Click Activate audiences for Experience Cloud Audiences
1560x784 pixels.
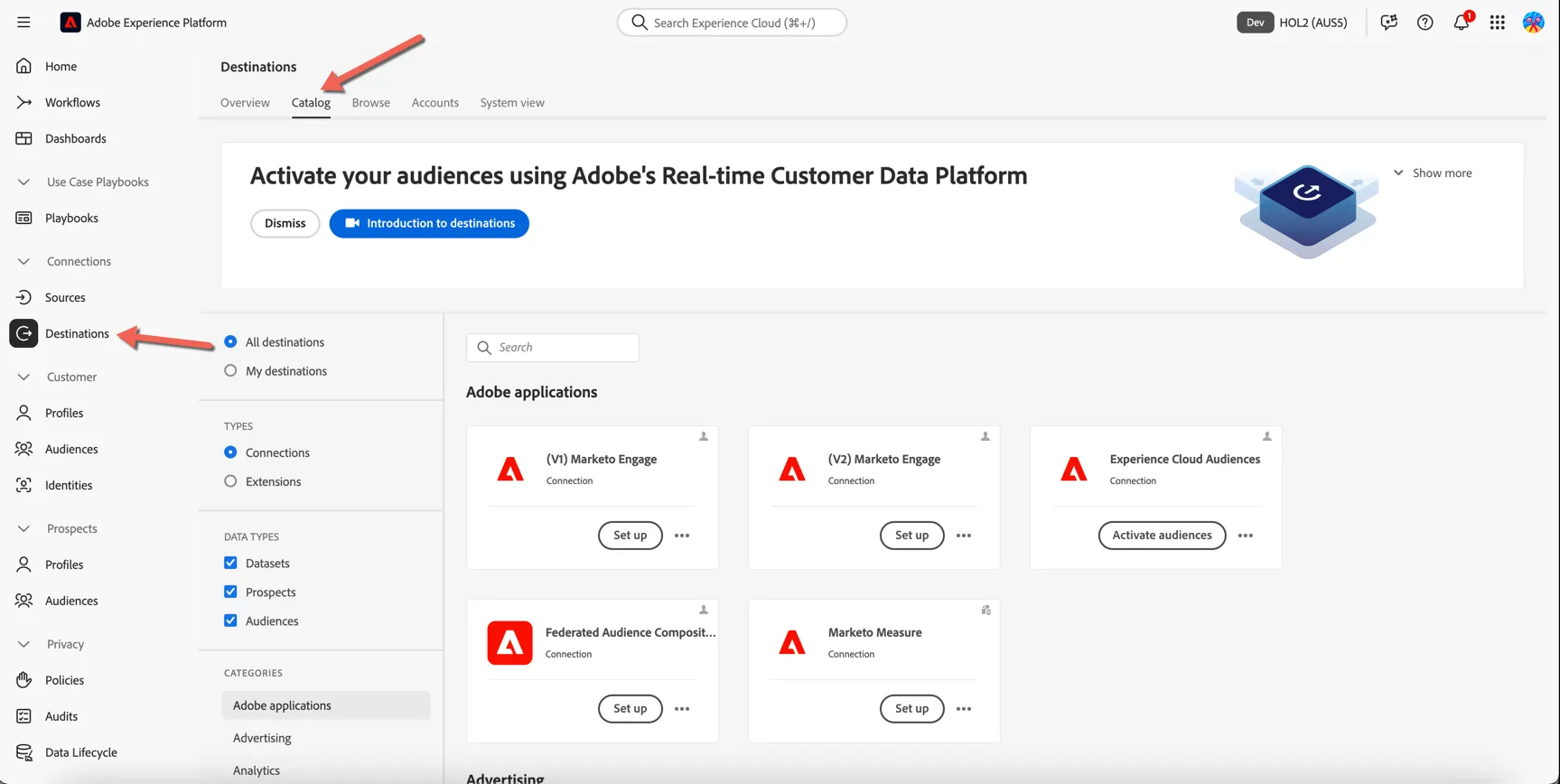click(1162, 535)
